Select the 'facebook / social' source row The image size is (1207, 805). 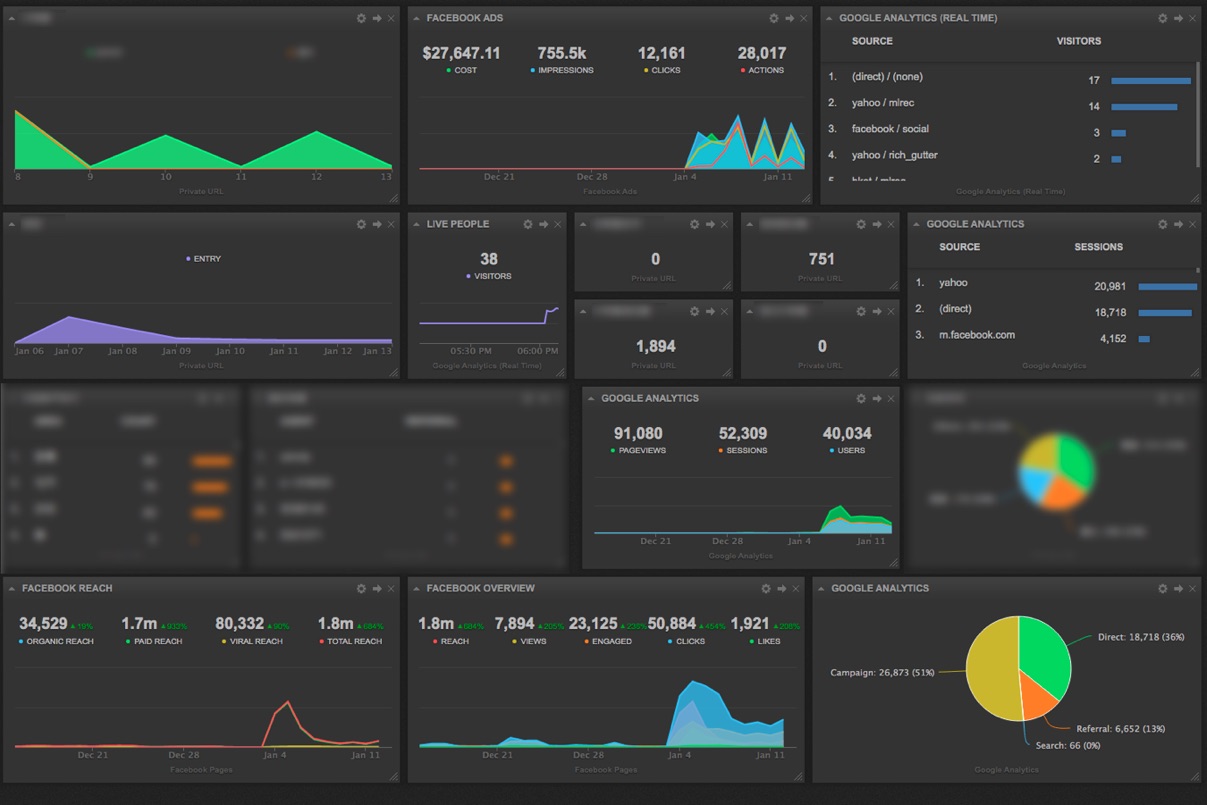(1010, 131)
